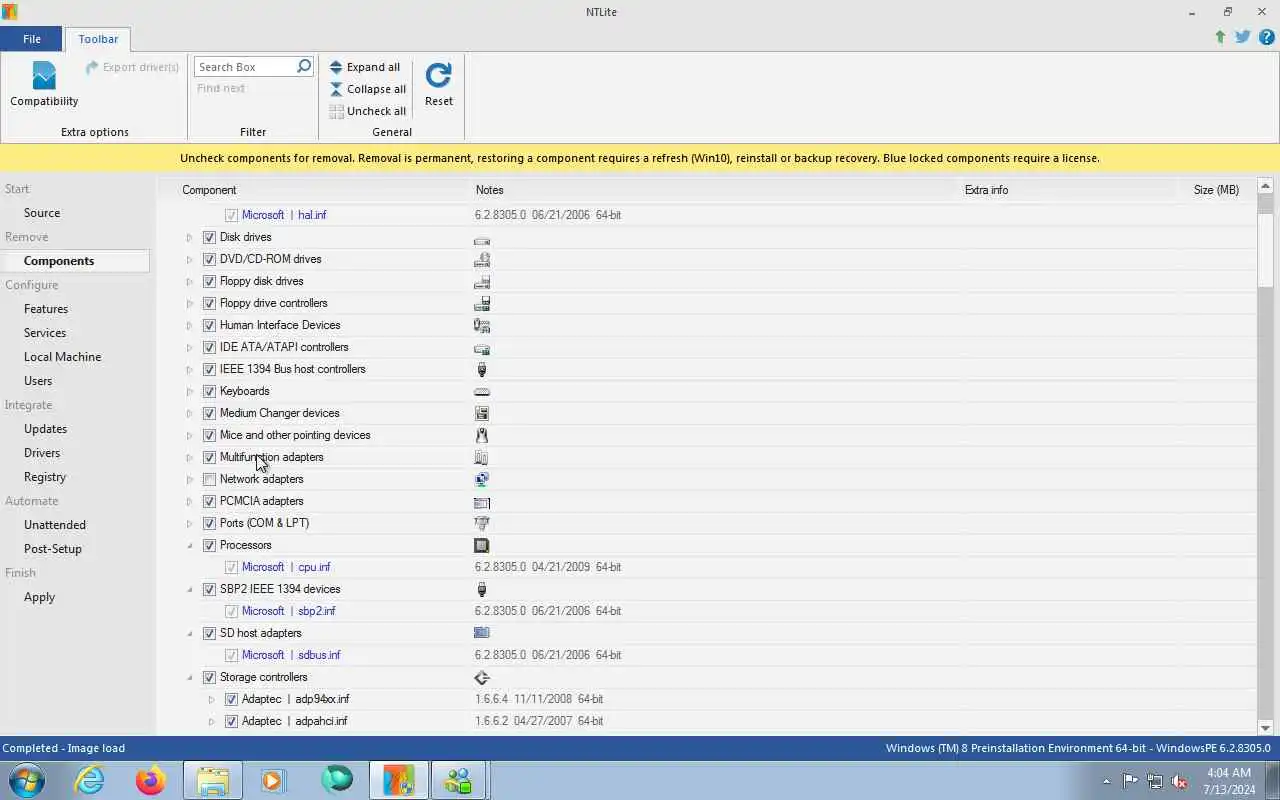Open the File tab
This screenshot has width=1280, height=800.
(32, 39)
